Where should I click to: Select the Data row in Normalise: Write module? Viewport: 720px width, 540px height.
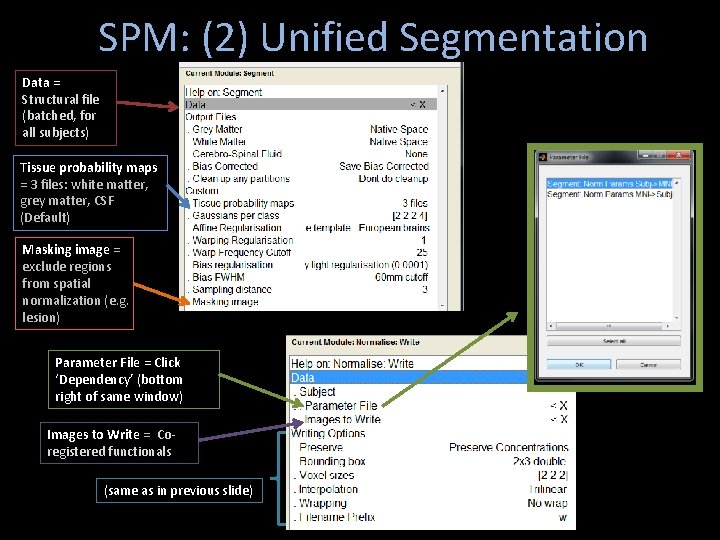(409, 378)
